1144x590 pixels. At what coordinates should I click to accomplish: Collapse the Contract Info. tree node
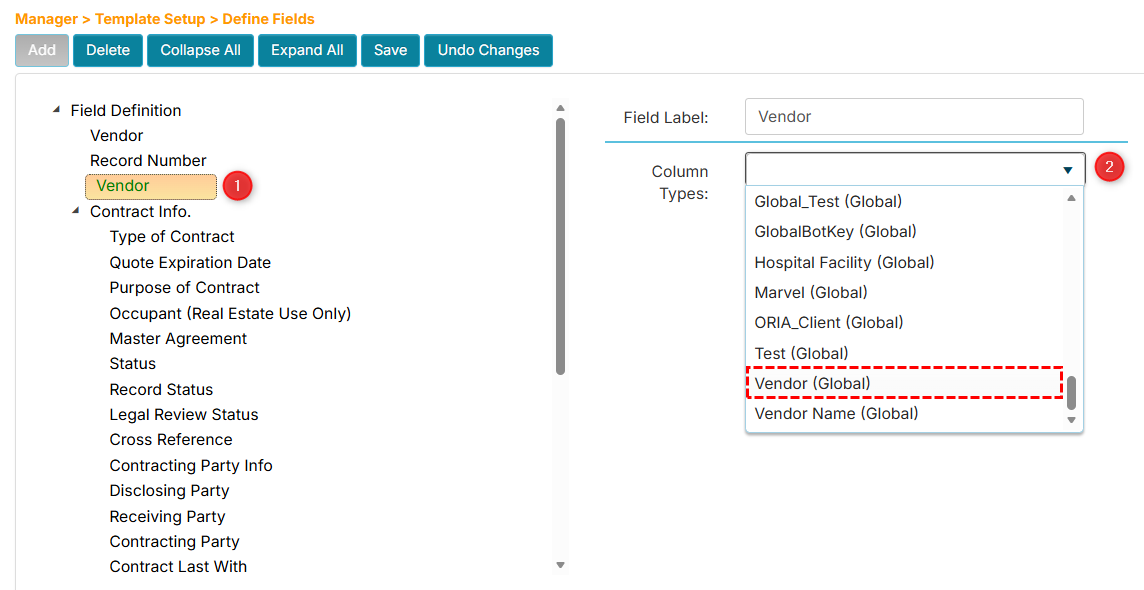tap(76, 211)
